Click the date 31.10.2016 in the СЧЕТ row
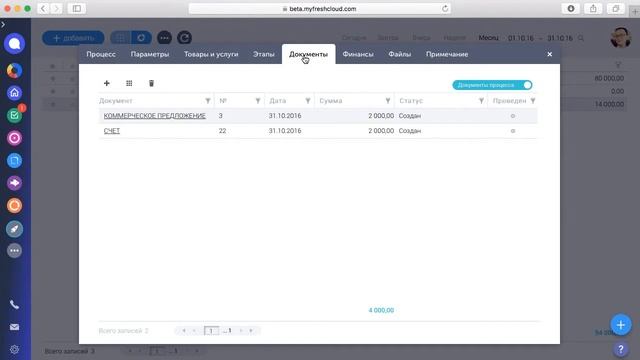 pos(285,131)
